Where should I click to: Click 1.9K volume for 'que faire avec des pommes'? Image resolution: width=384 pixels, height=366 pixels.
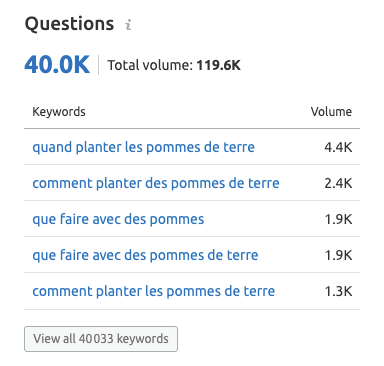click(338, 219)
